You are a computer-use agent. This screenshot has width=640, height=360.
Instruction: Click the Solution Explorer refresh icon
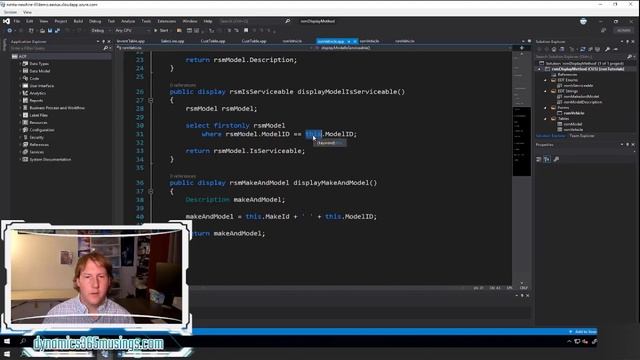[x=583, y=49]
